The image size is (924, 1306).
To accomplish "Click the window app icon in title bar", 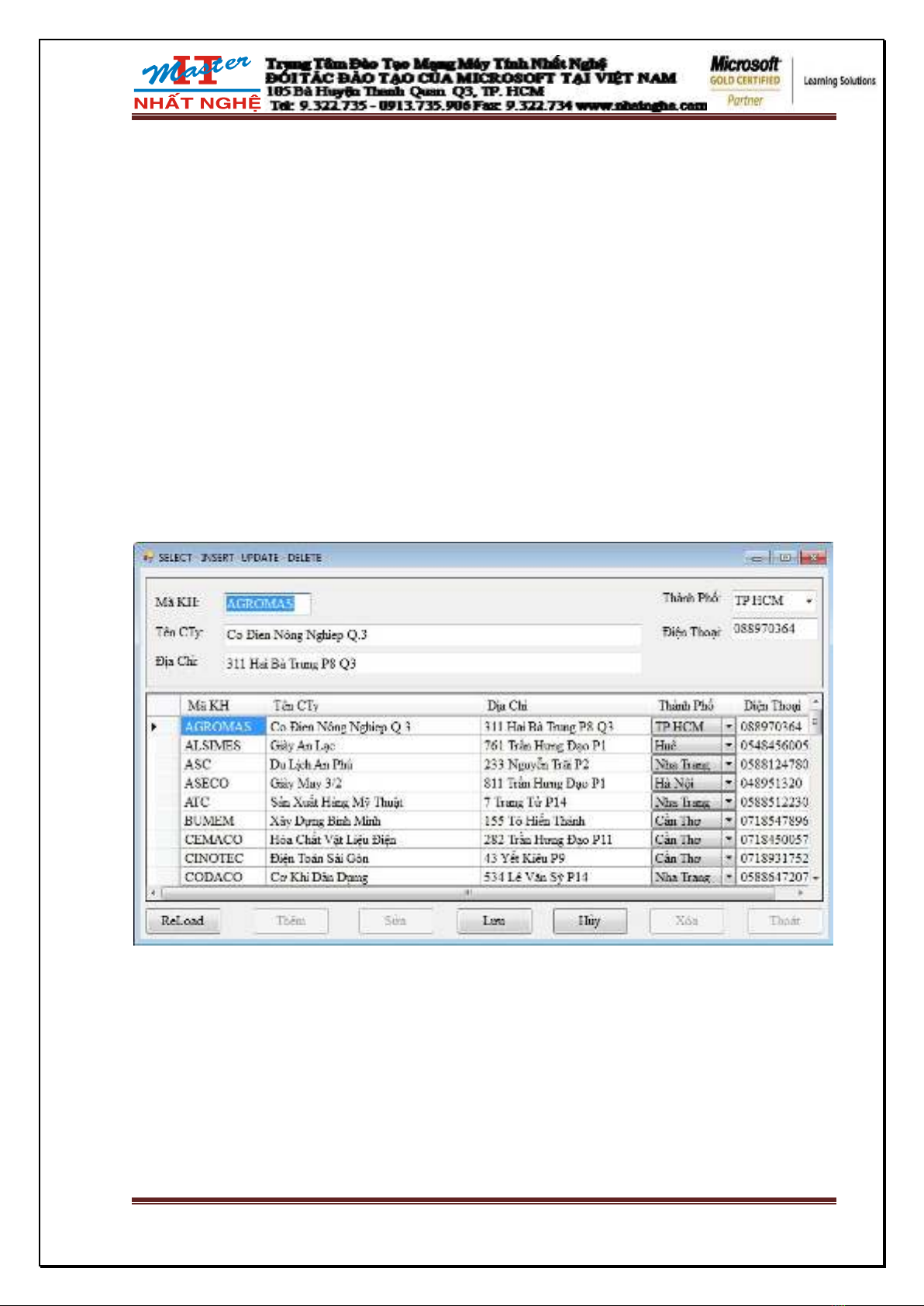I will [147, 557].
